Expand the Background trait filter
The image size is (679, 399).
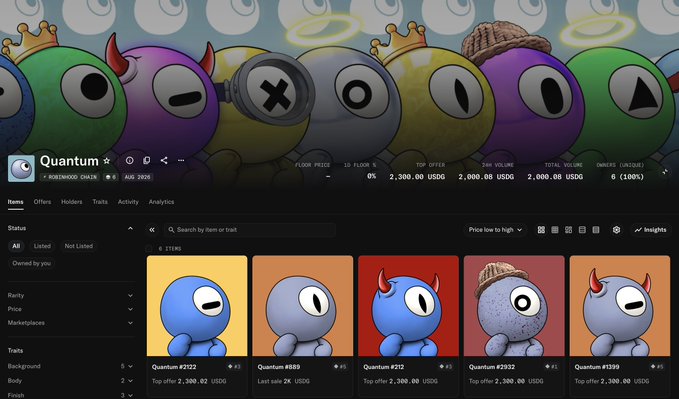(x=71, y=367)
